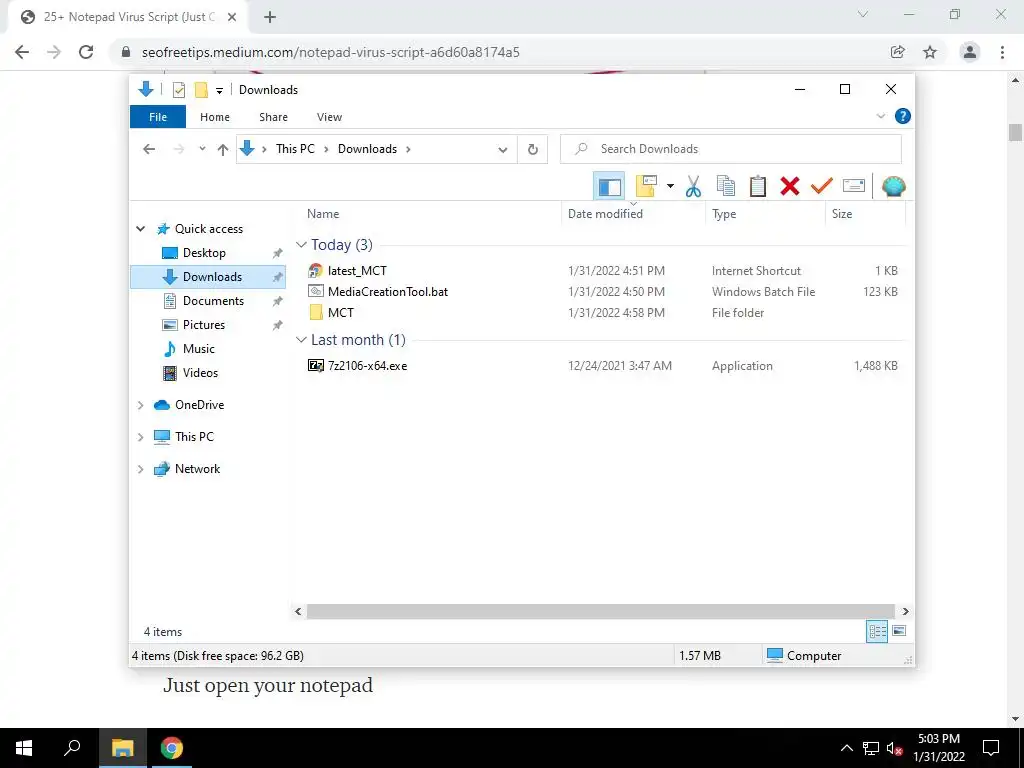Viewport: 1024px width, 768px height.
Task: Bookmark this page with the star icon
Action: [x=930, y=52]
